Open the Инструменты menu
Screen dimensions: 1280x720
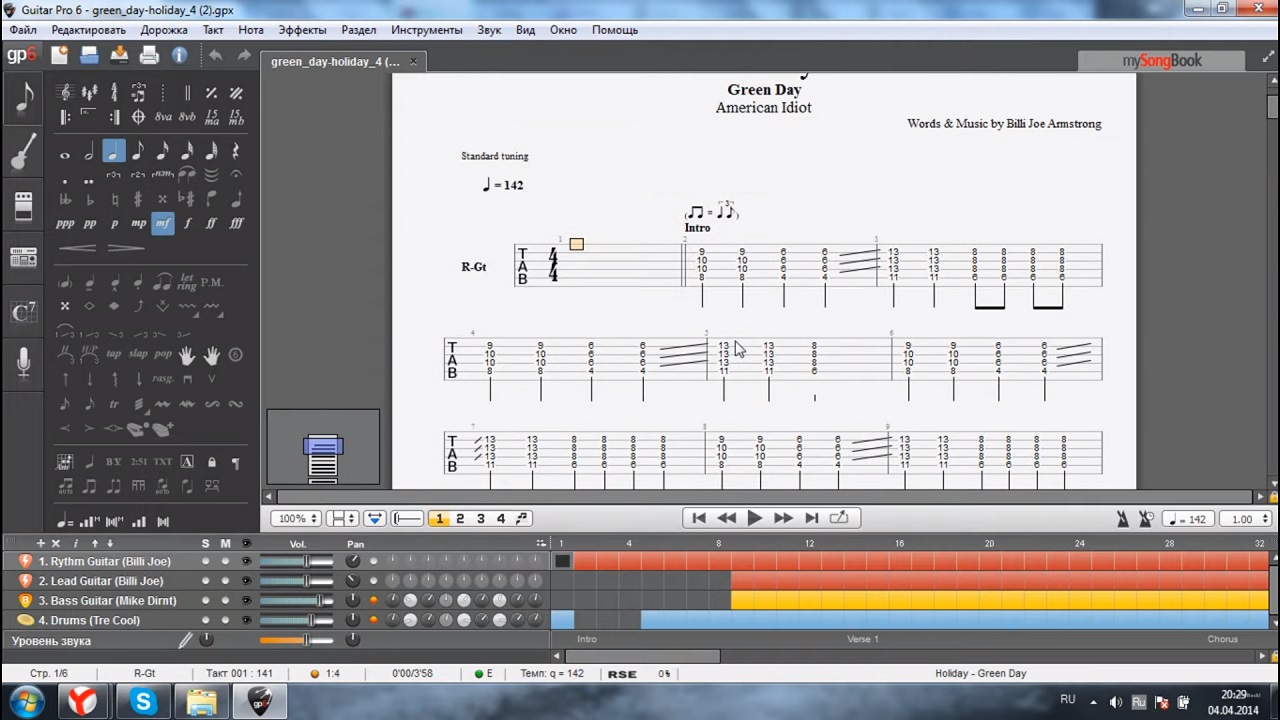click(x=426, y=30)
